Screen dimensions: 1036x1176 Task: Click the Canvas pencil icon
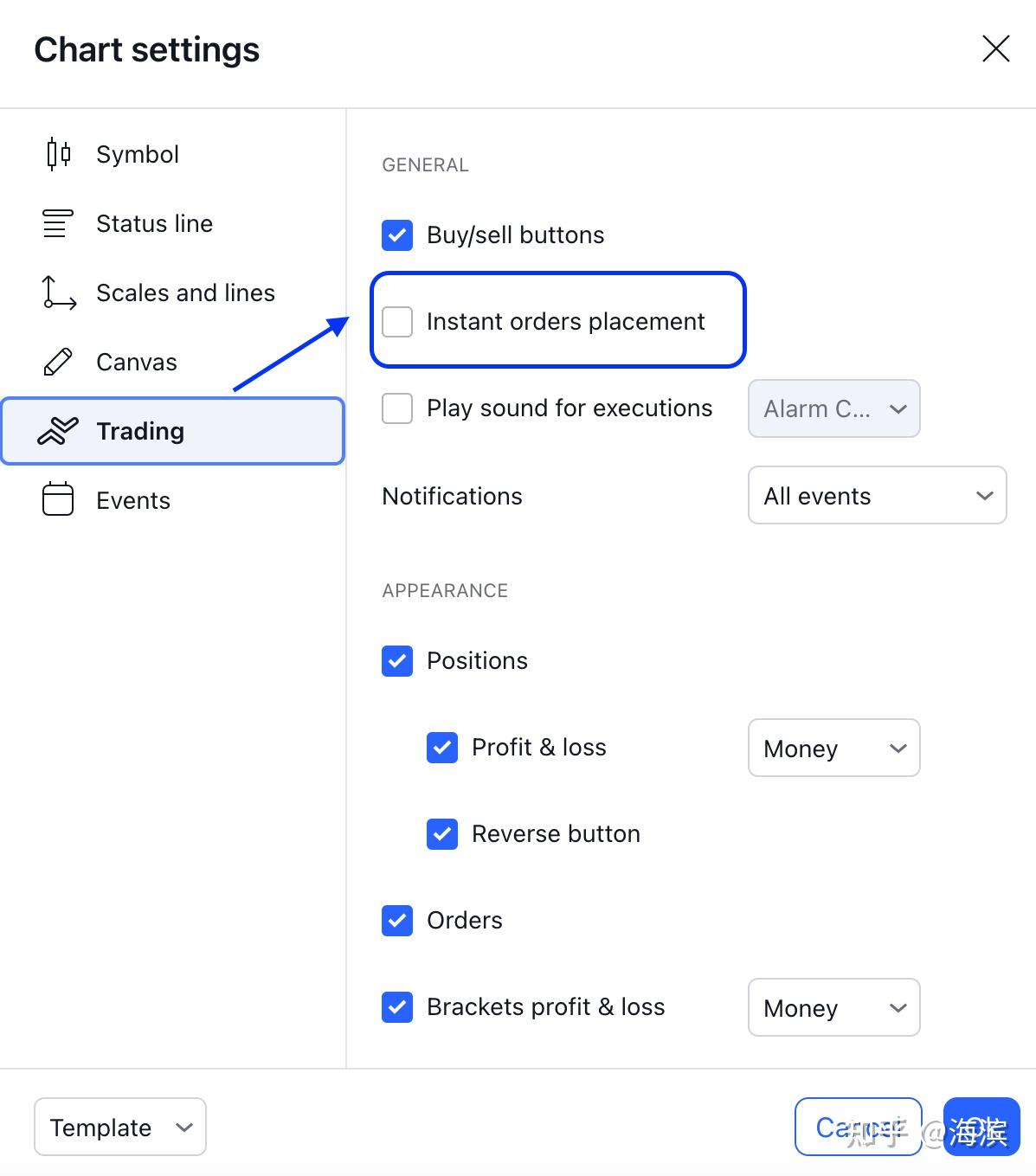point(58,362)
